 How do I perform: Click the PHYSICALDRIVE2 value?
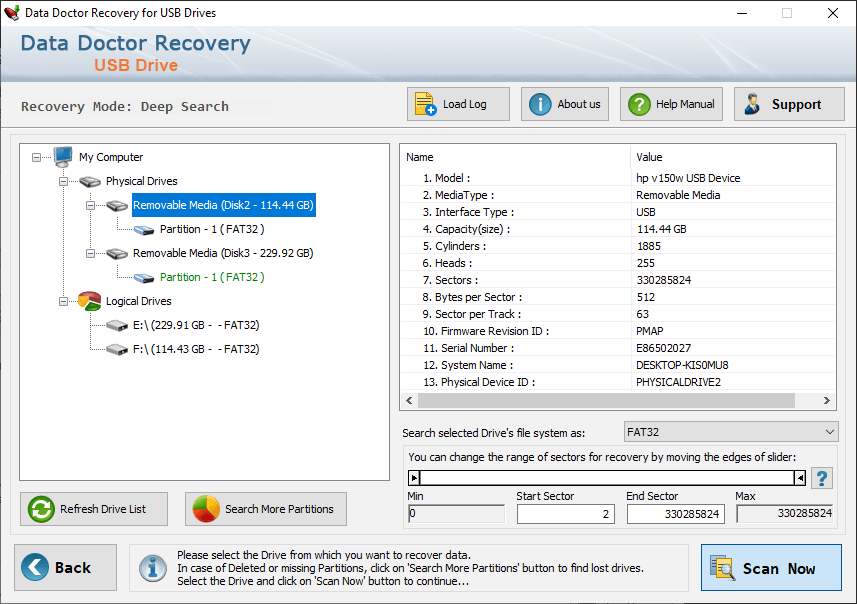[x=678, y=382]
